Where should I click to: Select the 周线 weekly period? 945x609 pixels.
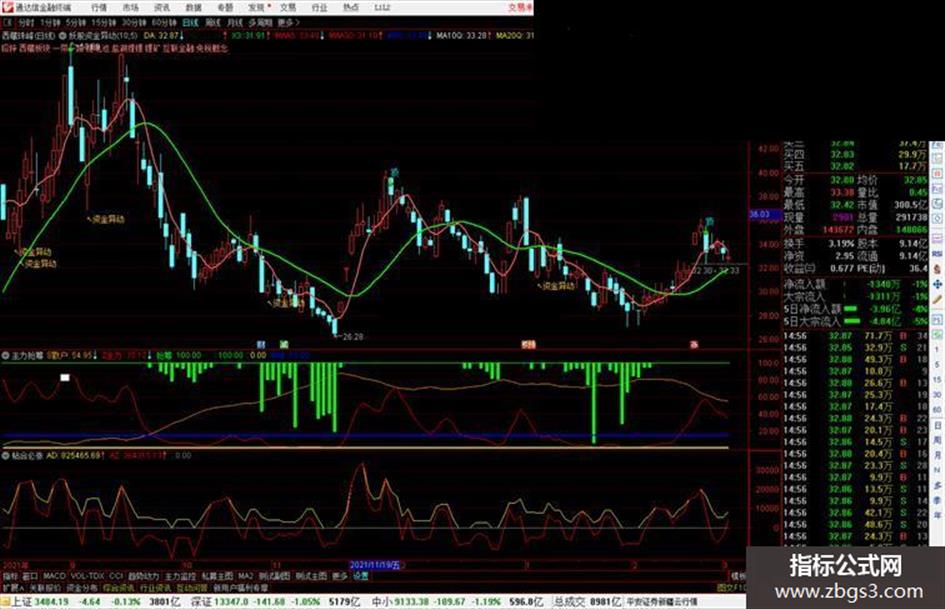213,22
